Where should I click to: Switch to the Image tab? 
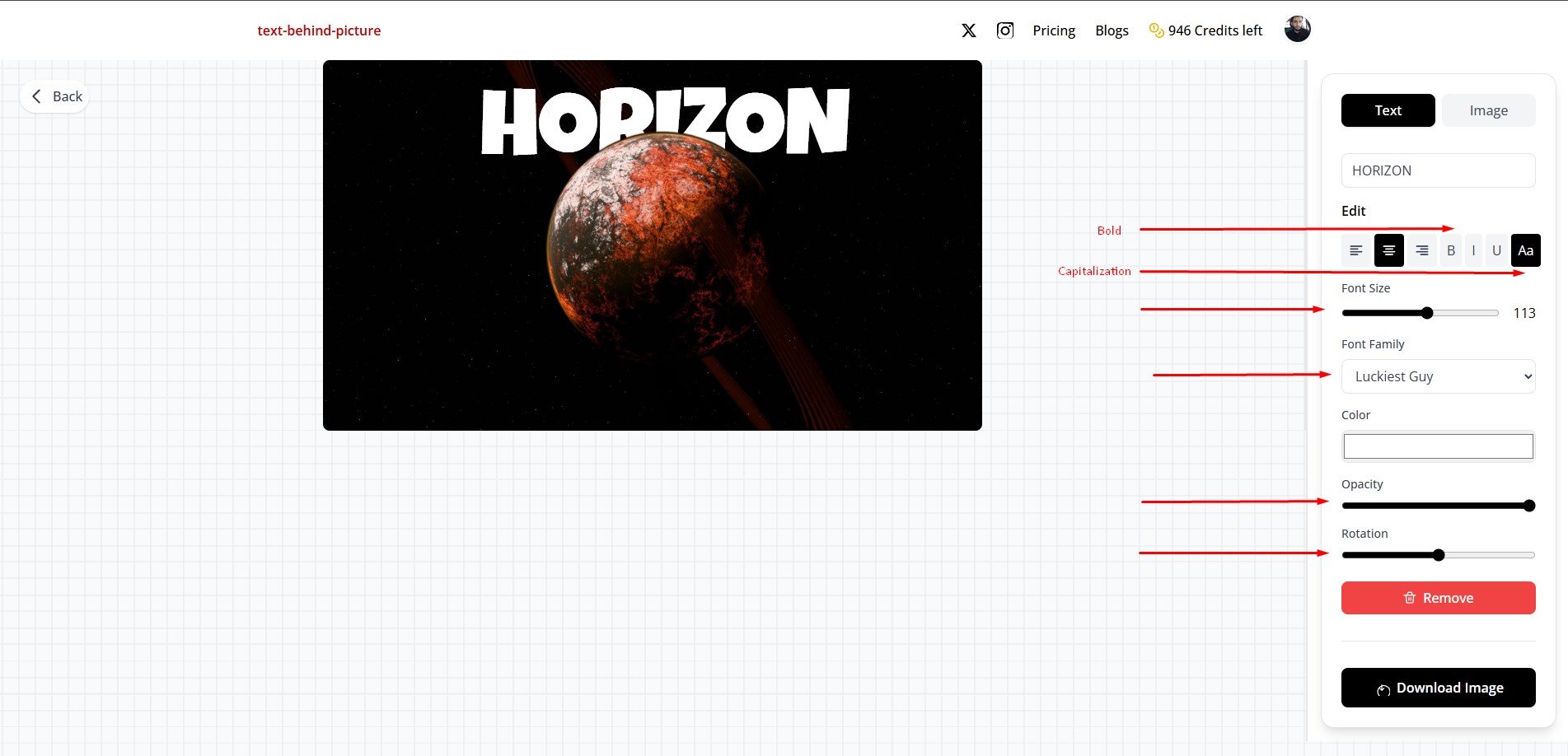(x=1488, y=110)
